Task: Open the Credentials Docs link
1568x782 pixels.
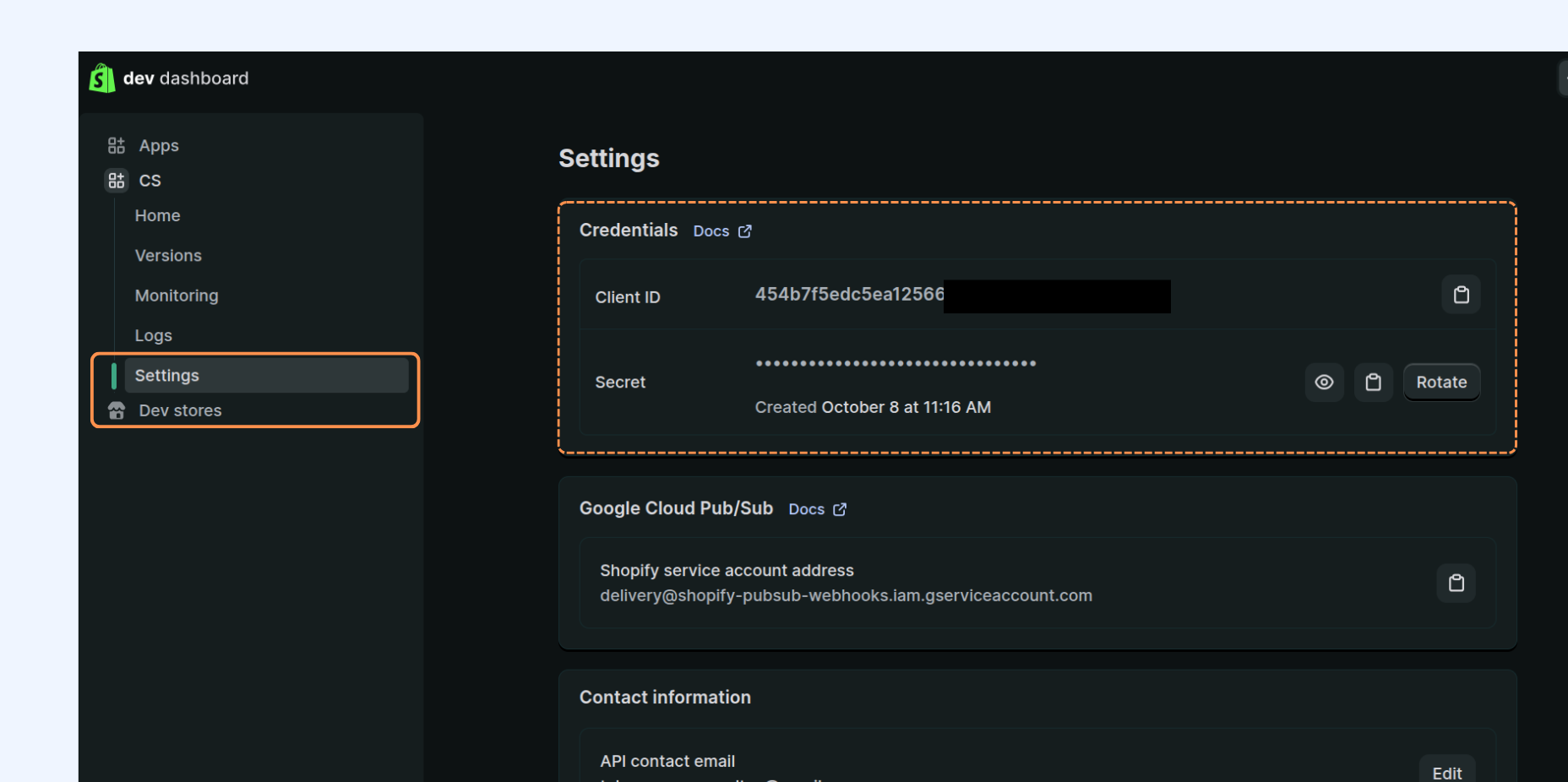Action: [711, 231]
